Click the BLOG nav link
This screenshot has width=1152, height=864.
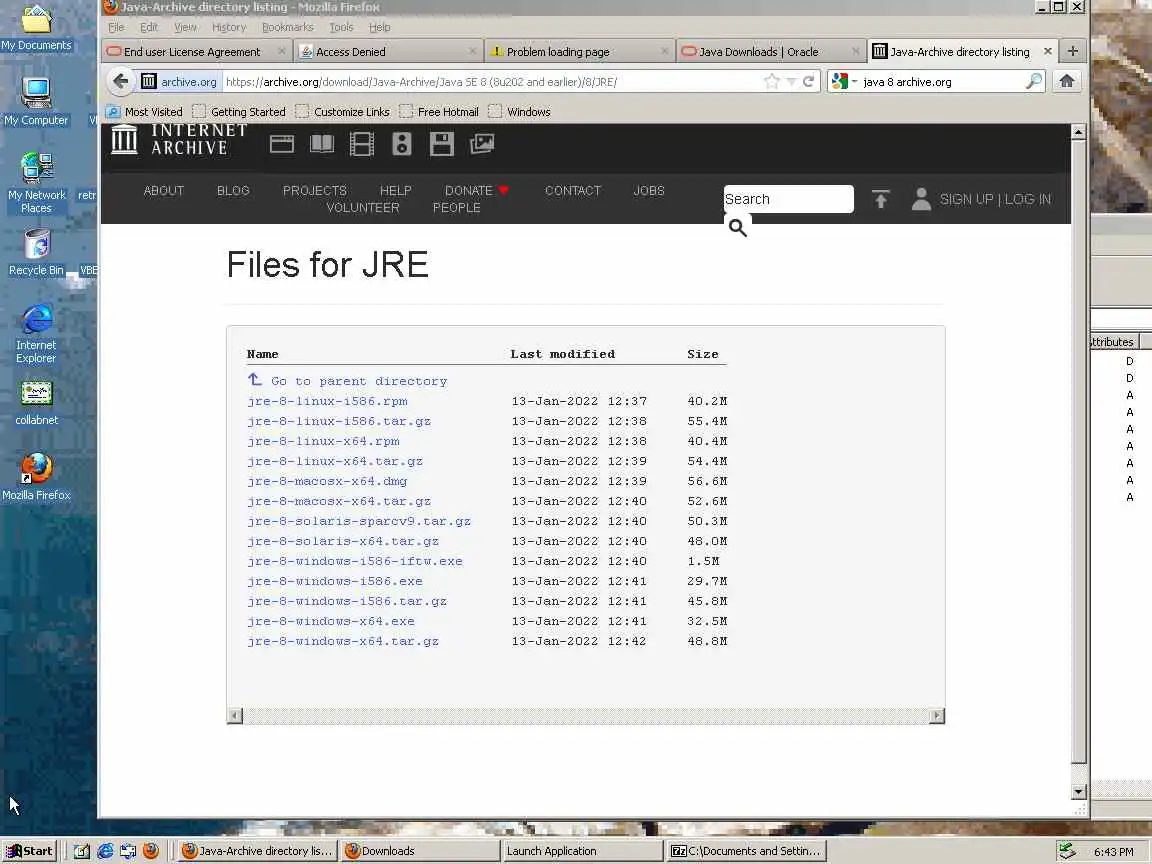point(233,190)
